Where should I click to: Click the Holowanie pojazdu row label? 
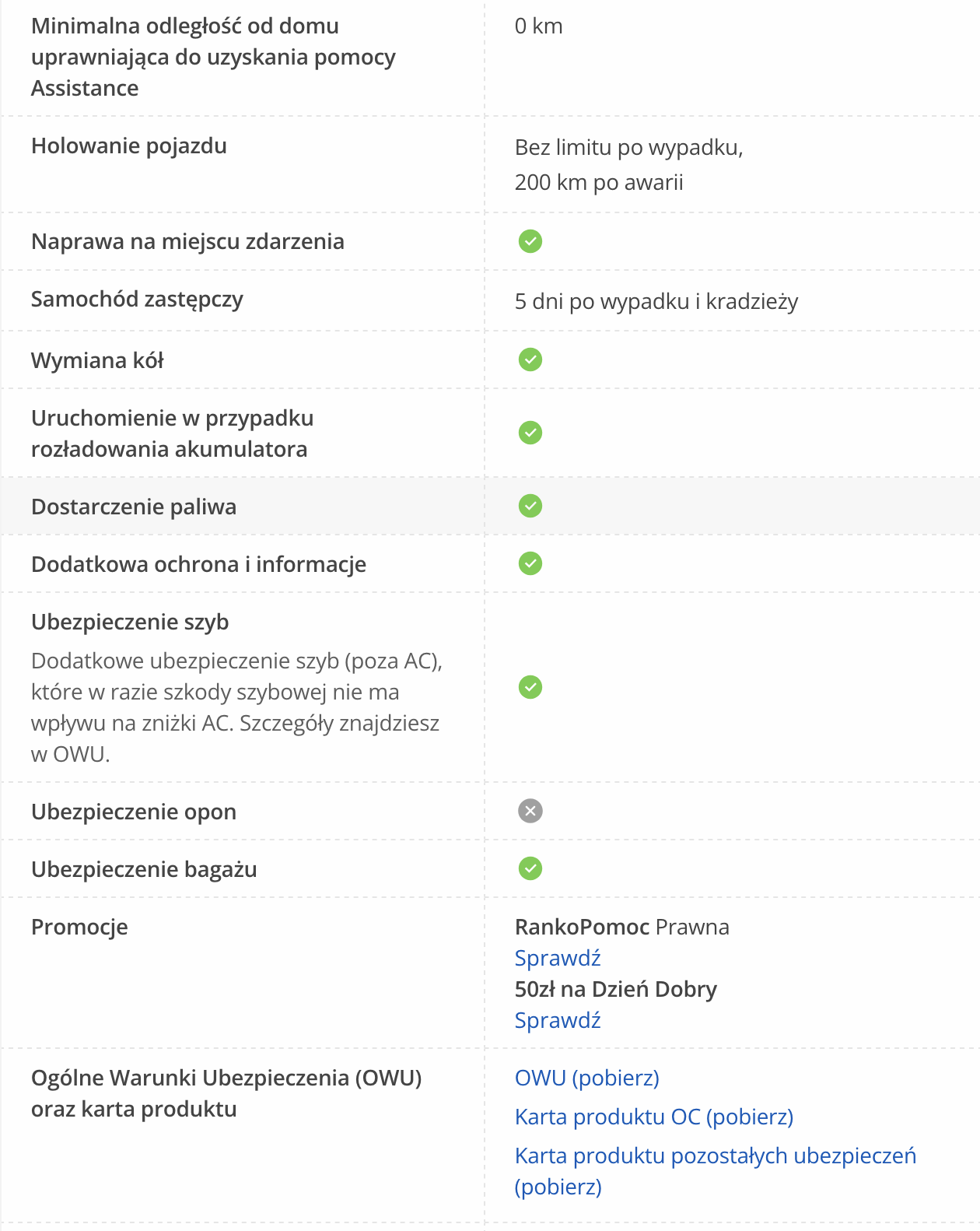click(x=129, y=146)
